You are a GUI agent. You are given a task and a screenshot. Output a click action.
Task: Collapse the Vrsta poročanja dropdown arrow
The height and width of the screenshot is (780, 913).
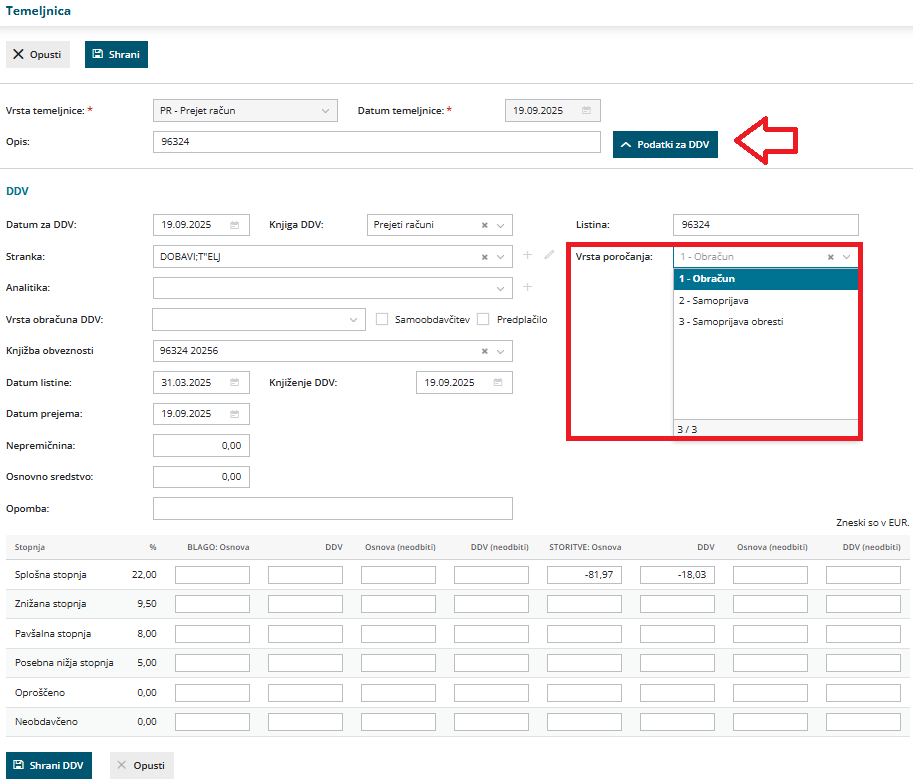(847, 257)
